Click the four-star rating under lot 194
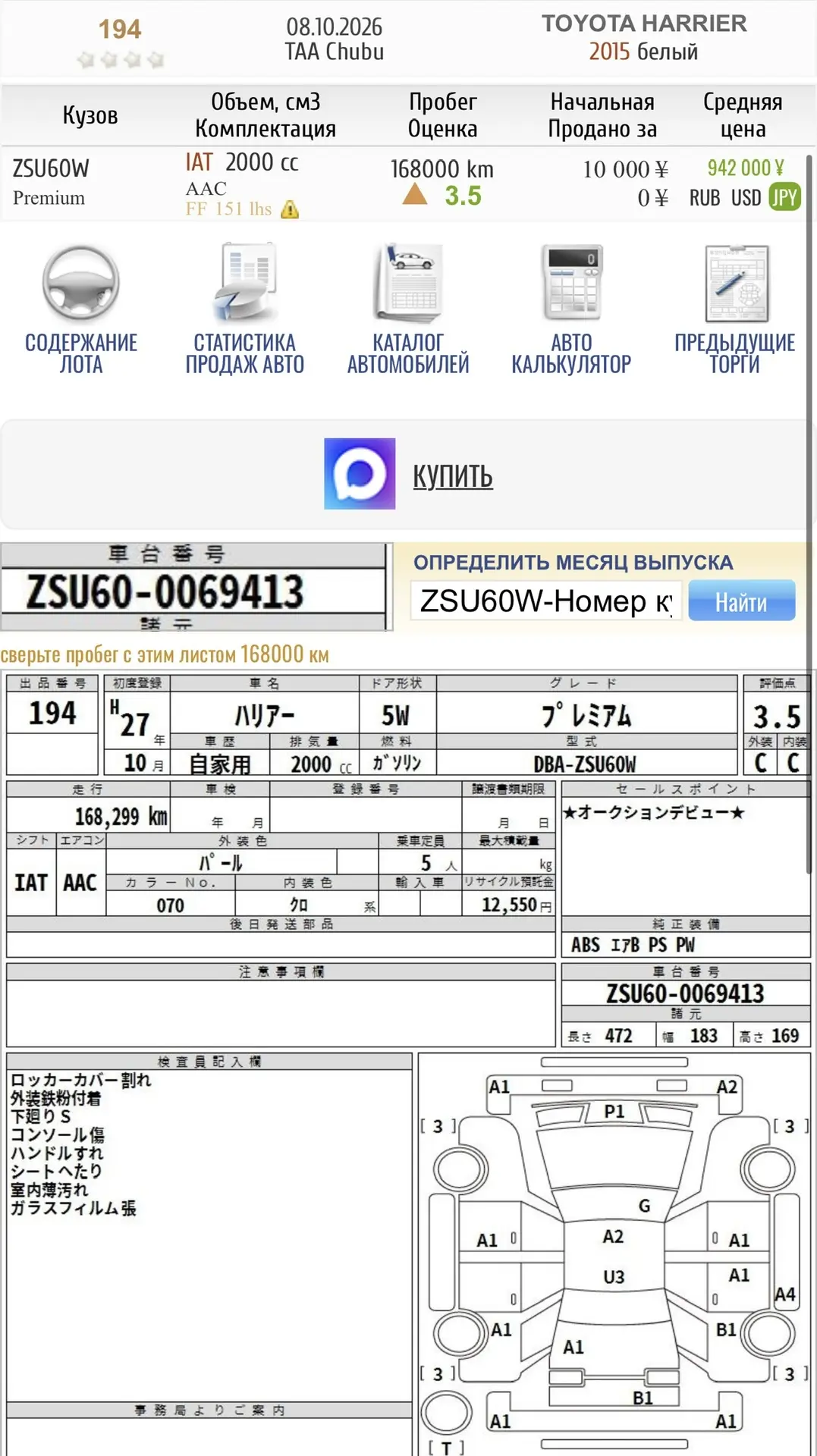Screen dimensions: 817x1456 [121, 59]
